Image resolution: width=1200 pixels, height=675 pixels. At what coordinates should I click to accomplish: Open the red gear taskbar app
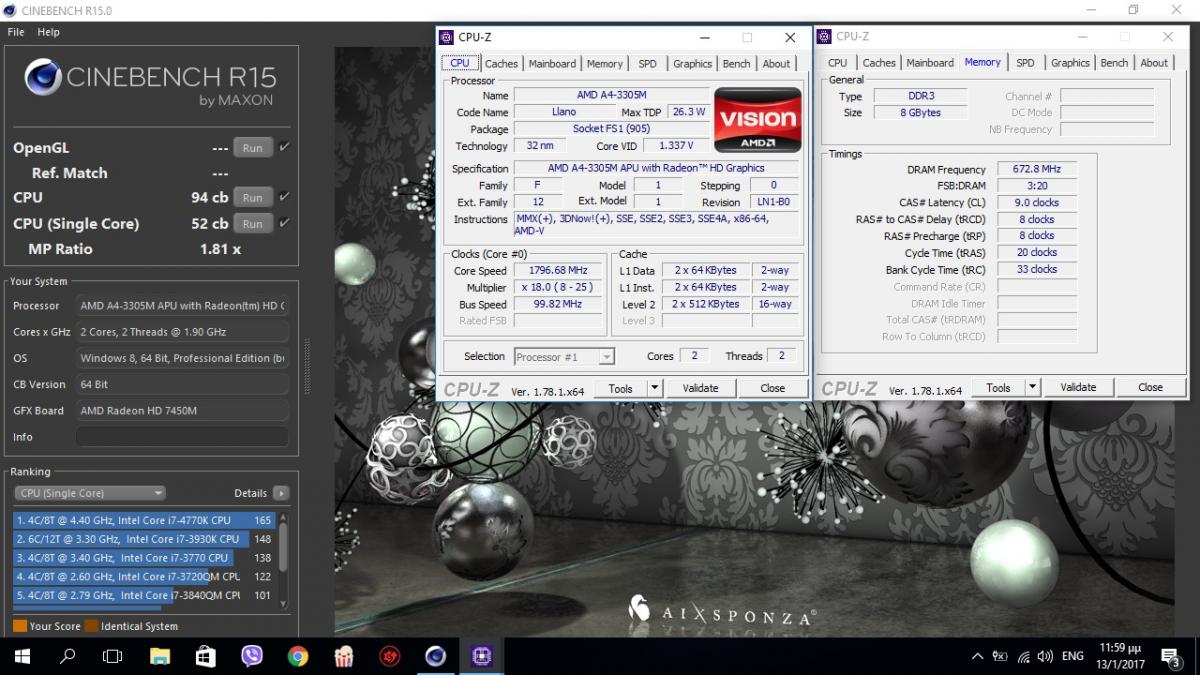click(390, 657)
